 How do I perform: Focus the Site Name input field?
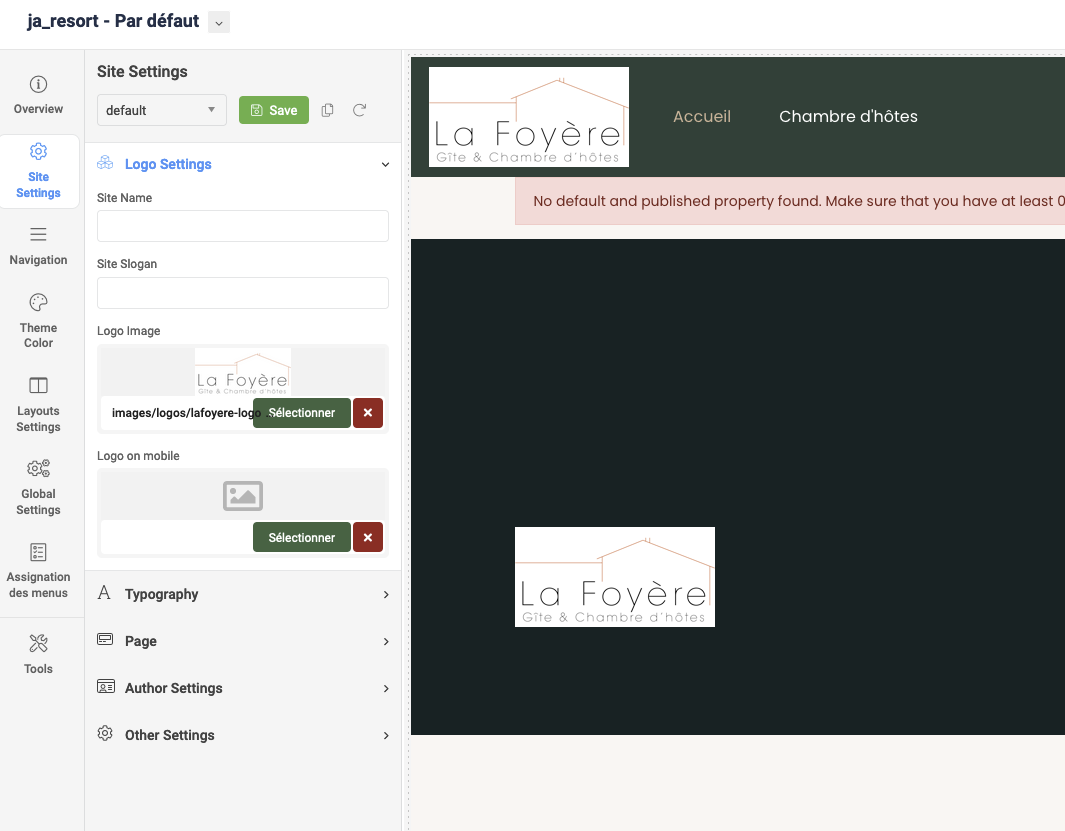pyautogui.click(x=243, y=226)
